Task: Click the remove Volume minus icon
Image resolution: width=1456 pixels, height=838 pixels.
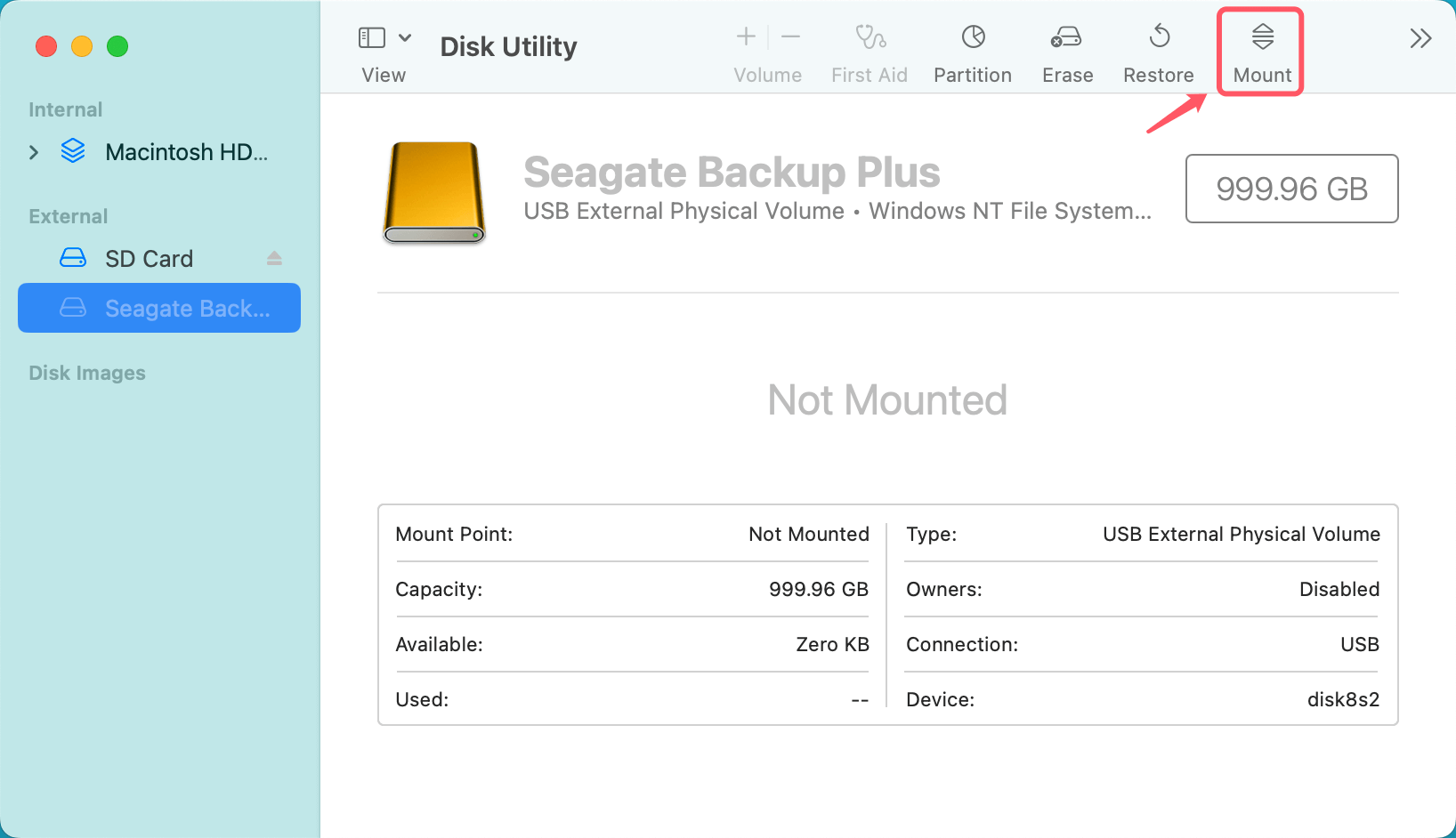Action: click(790, 36)
